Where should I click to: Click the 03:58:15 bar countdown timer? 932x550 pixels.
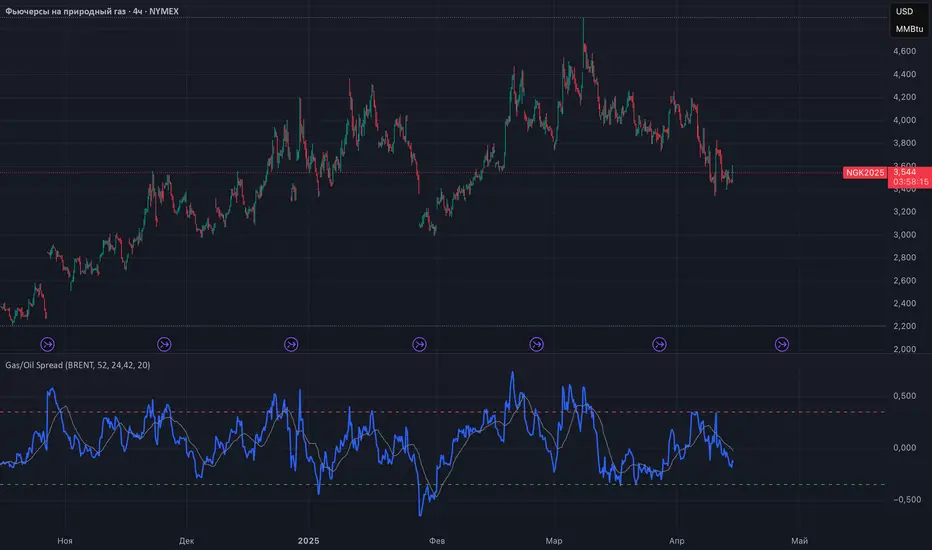pos(910,182)
